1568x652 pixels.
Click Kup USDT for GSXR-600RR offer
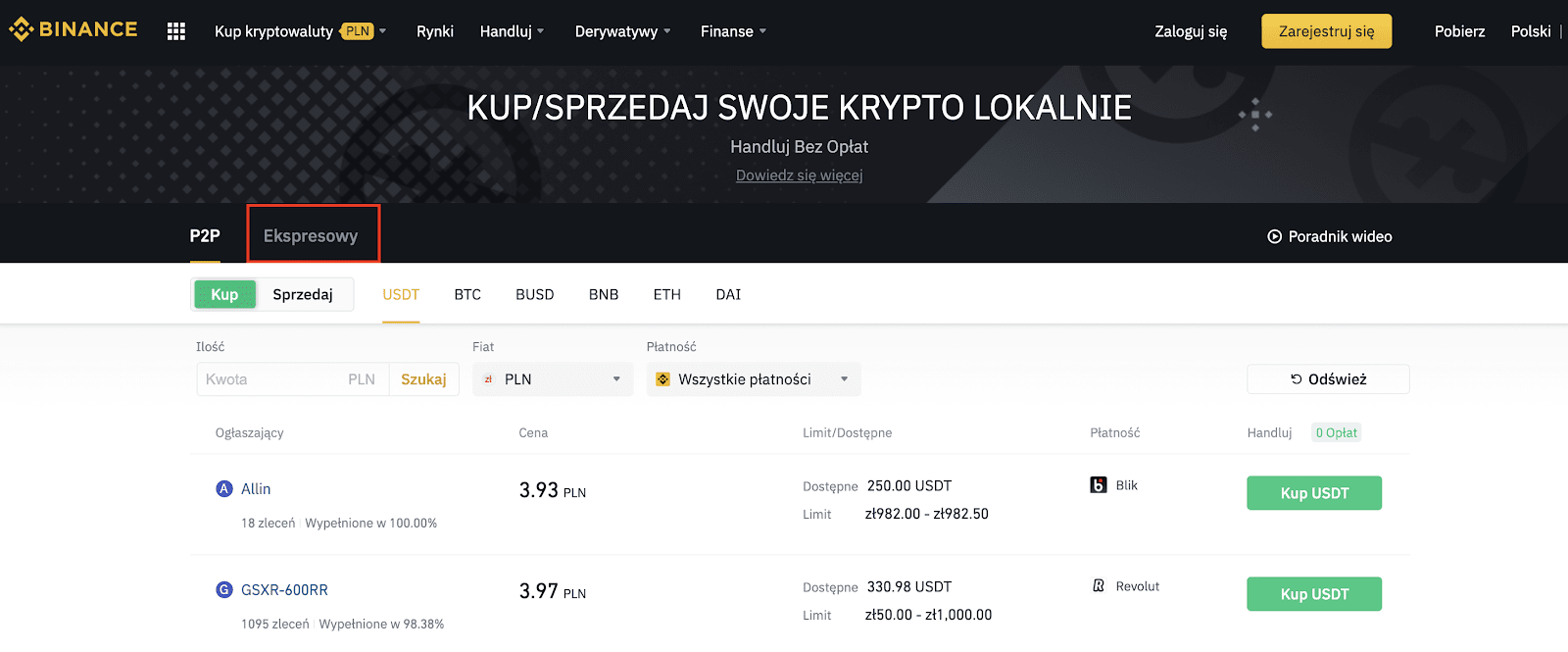(x=1314, y=594)
